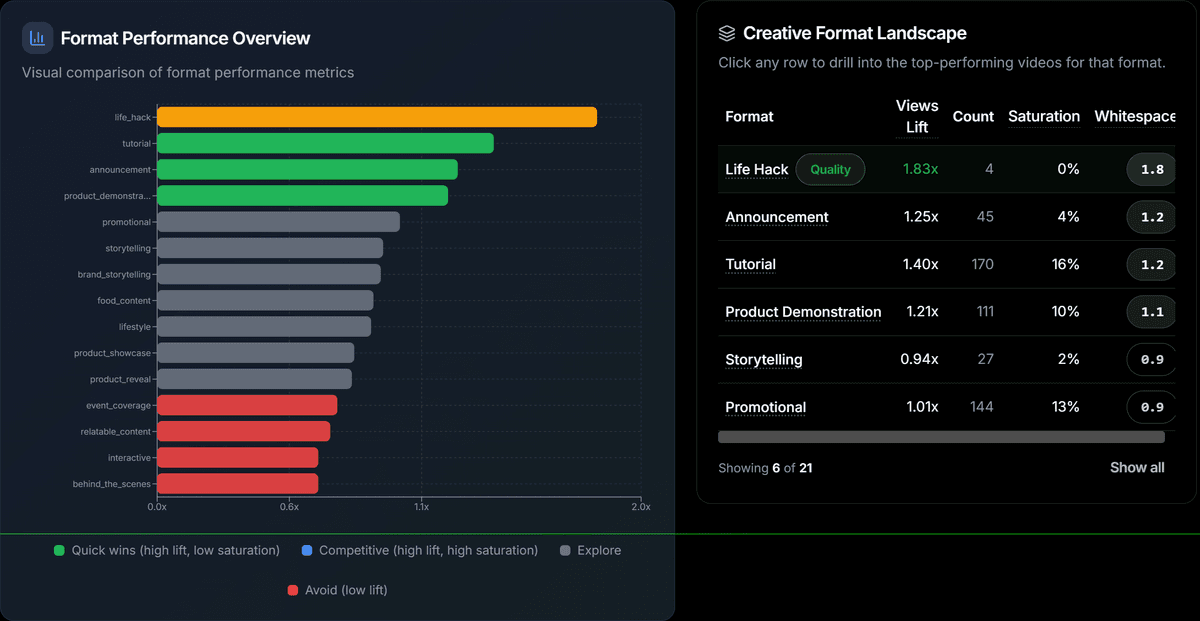Open the Format column header
The width and height of the screenshot is (1200, 621).
[749, 116]
